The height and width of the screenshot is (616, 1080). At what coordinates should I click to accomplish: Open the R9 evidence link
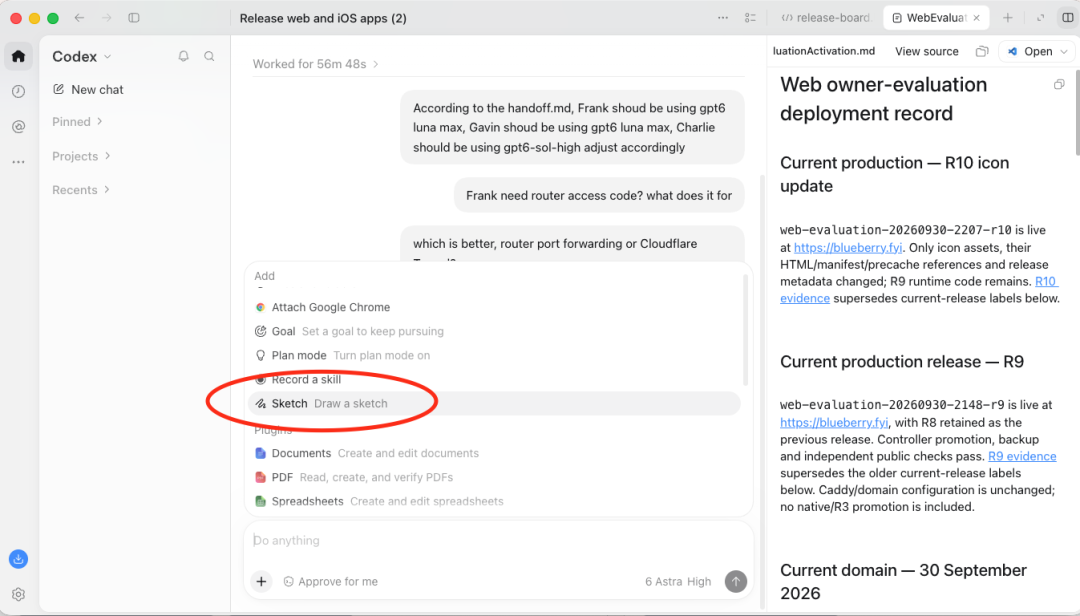pos(1022,456)
